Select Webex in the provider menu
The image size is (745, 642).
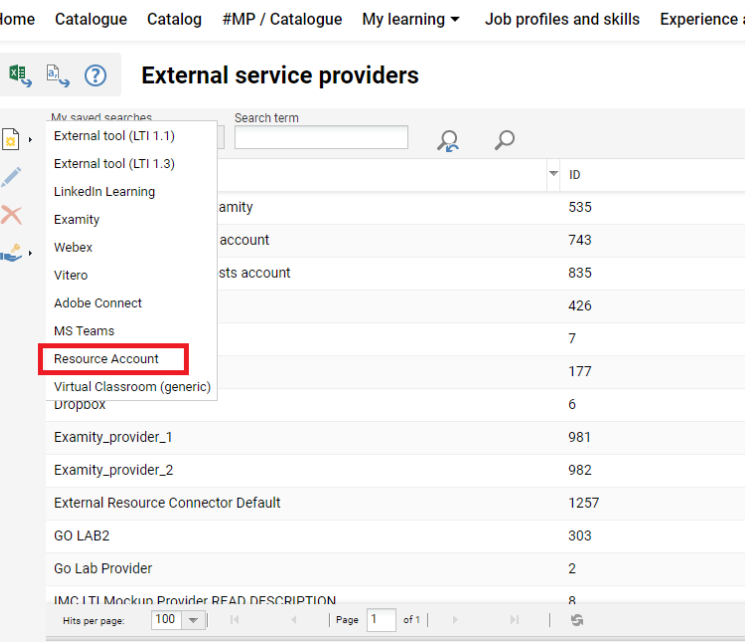pyautogui.click(x=73, y=248)
